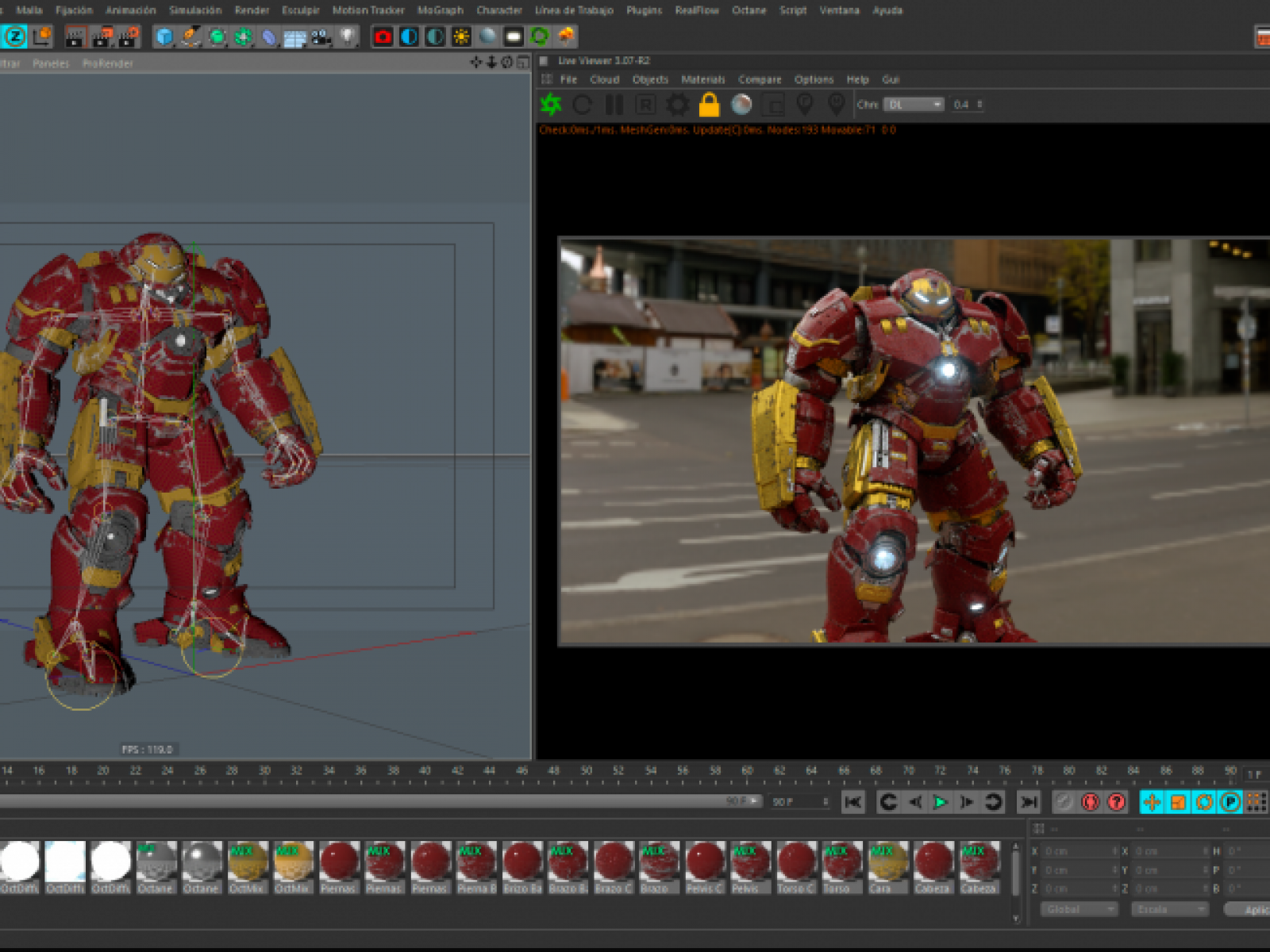
Task: Open the Global coordinate mode dropdown
Action: [x=1079, y=909]
